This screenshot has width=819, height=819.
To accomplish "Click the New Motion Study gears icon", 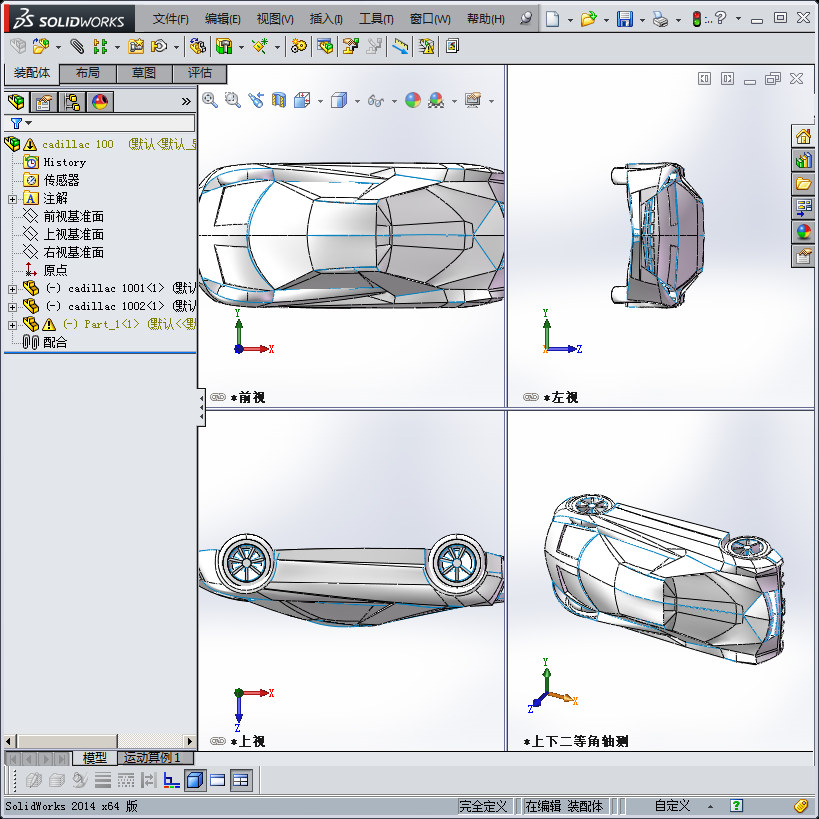I will click(x=299, y=46).
